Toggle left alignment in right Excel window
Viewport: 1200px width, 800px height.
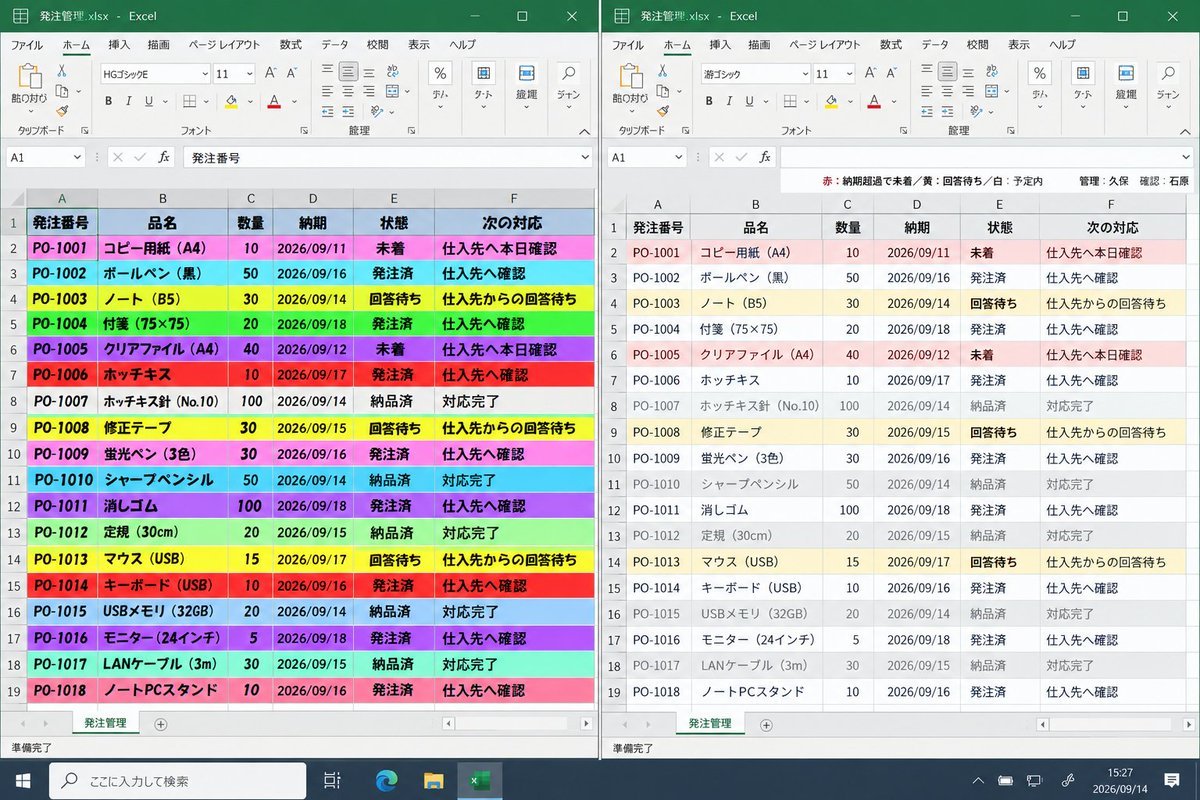(x=928, y=91)
